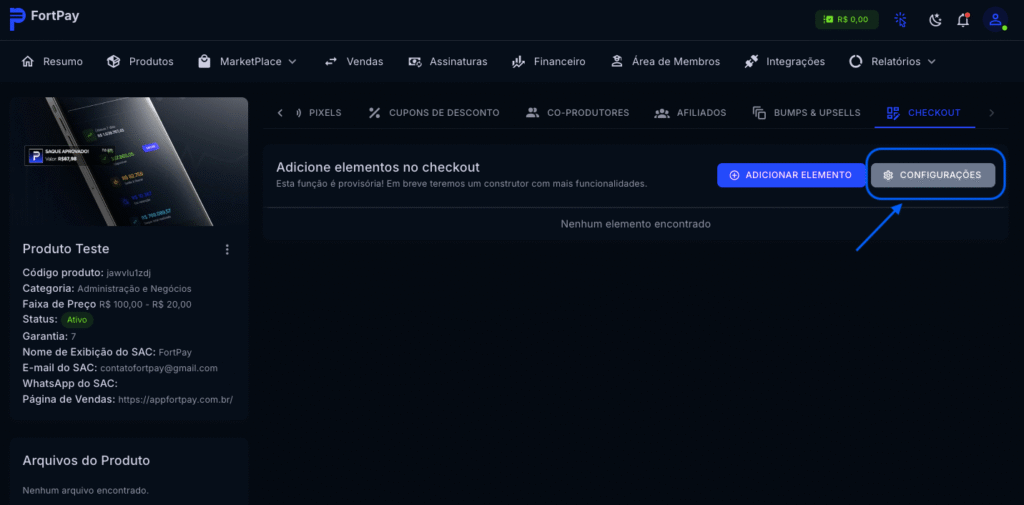Screen dimensions: 1024x505
Task: Open the Integrações navigation item
Action: coord(785,61)
